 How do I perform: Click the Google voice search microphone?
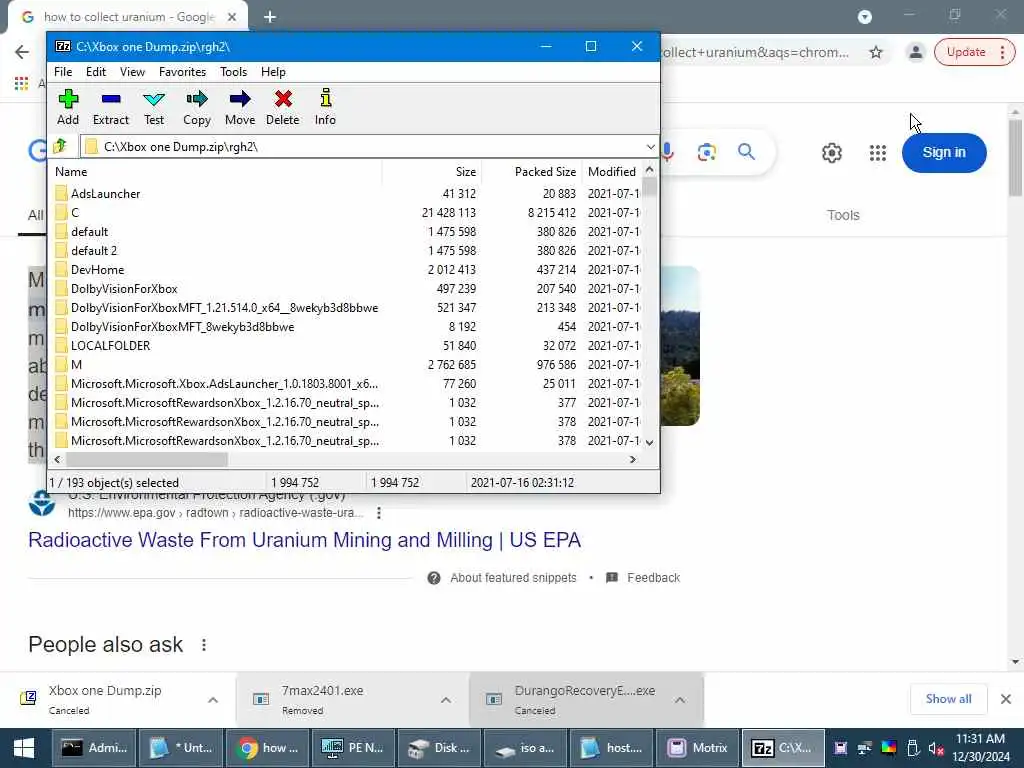click(x=667, y=152)
